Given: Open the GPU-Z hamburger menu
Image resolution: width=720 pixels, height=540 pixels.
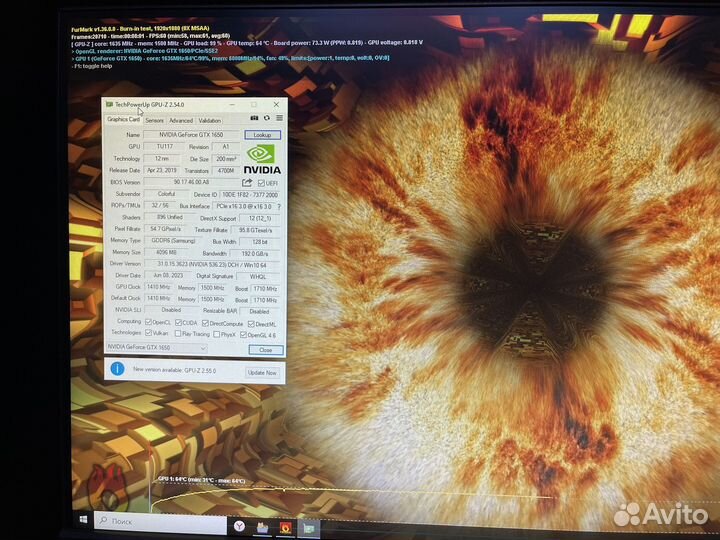Looking at the screenshot, I should [277, 118].
